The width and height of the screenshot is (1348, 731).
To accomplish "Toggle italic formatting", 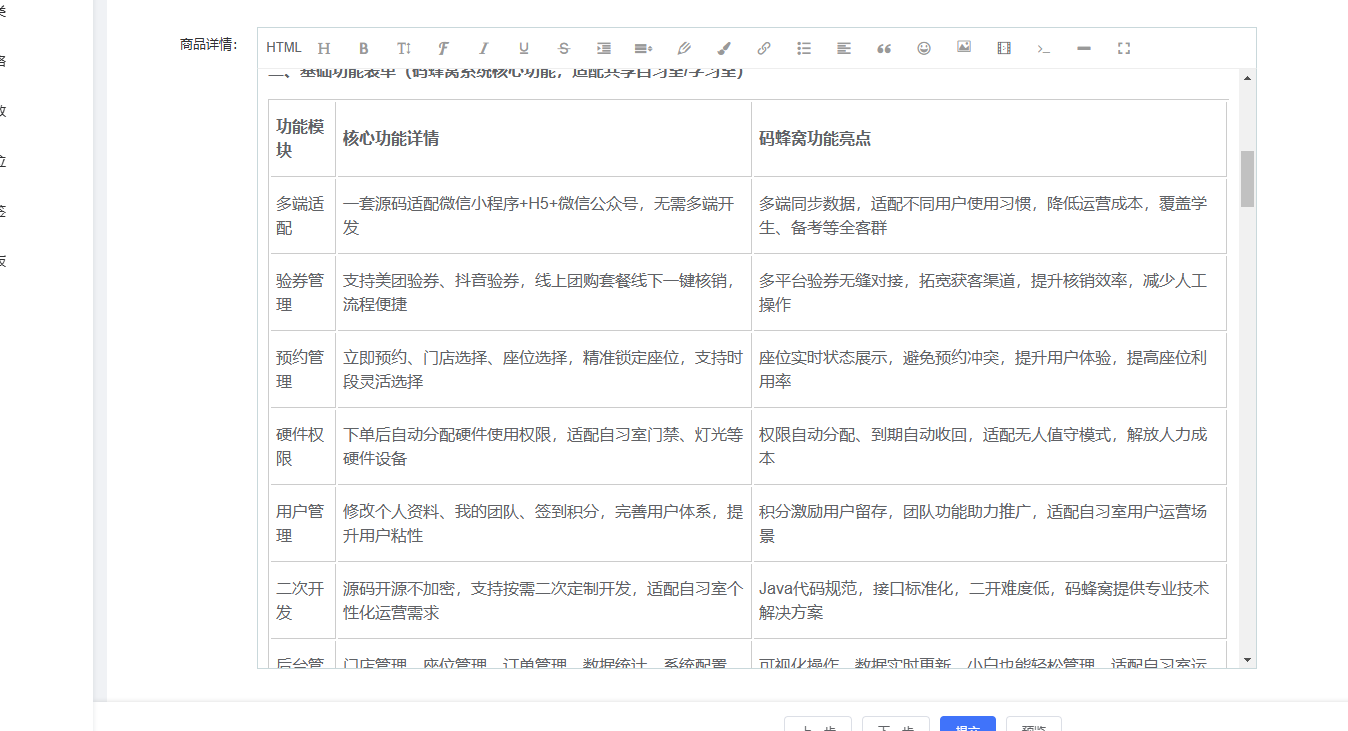I will (483, 47).
